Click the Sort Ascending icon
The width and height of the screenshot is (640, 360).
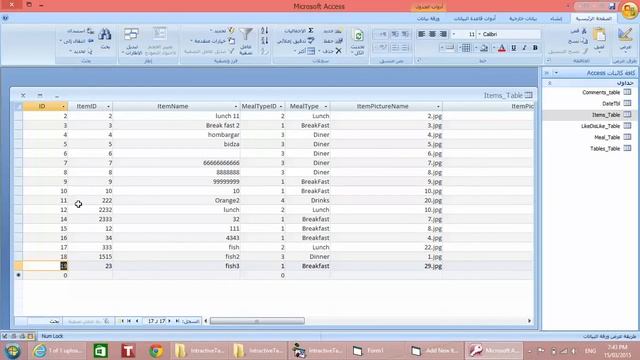click(x=265, y=31)
